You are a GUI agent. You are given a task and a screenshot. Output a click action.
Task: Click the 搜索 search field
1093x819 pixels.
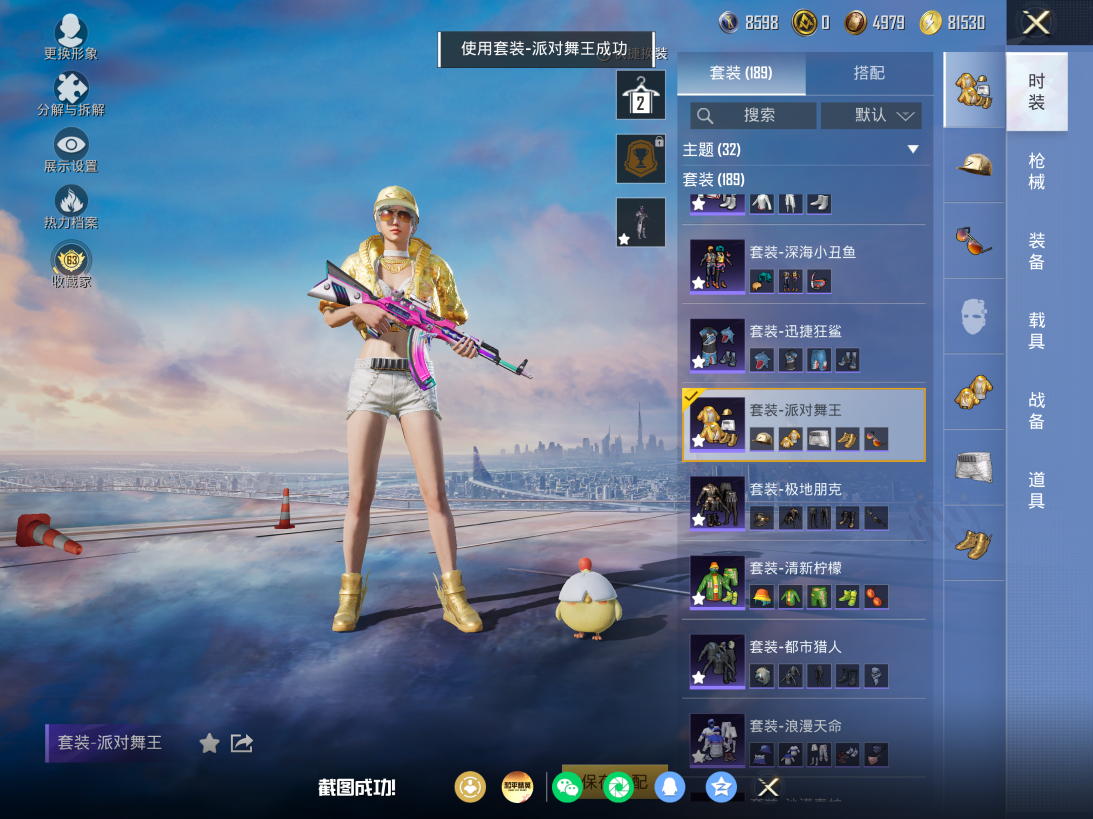point(753,115)
